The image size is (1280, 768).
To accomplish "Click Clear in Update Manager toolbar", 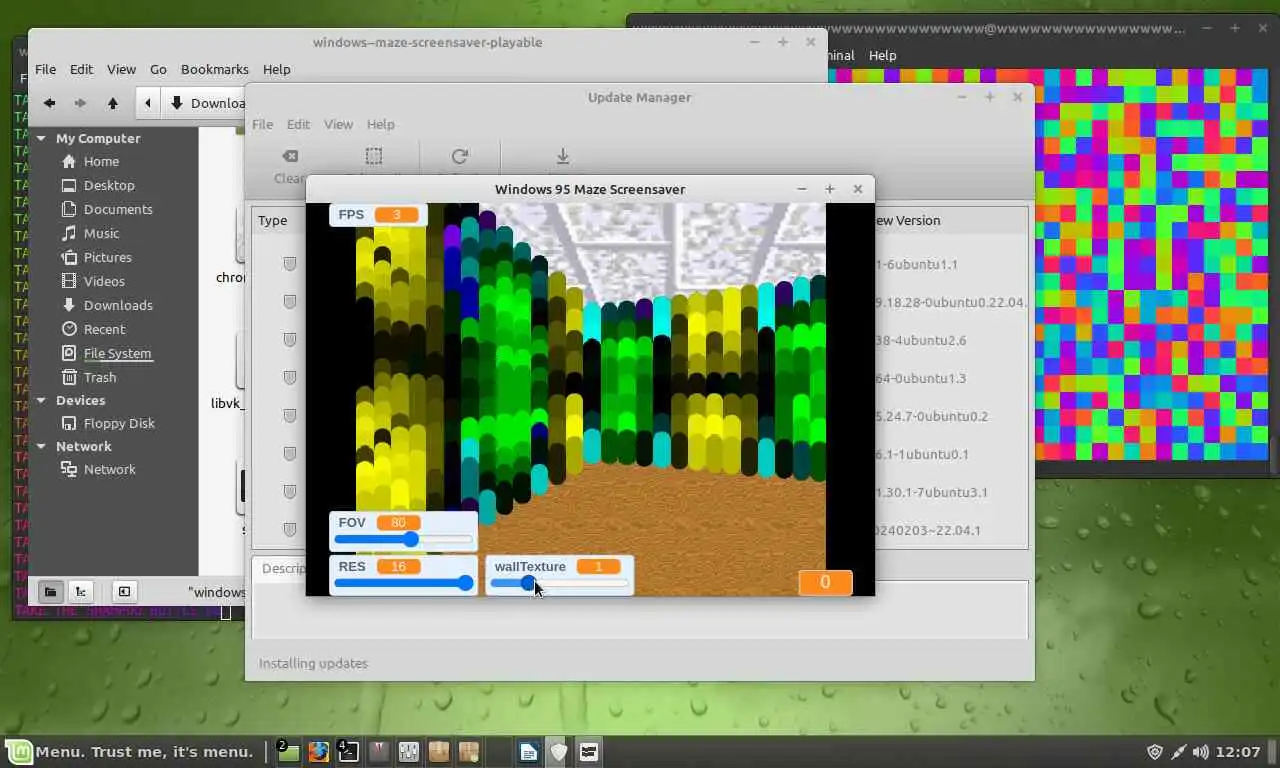I will [289, 165].
